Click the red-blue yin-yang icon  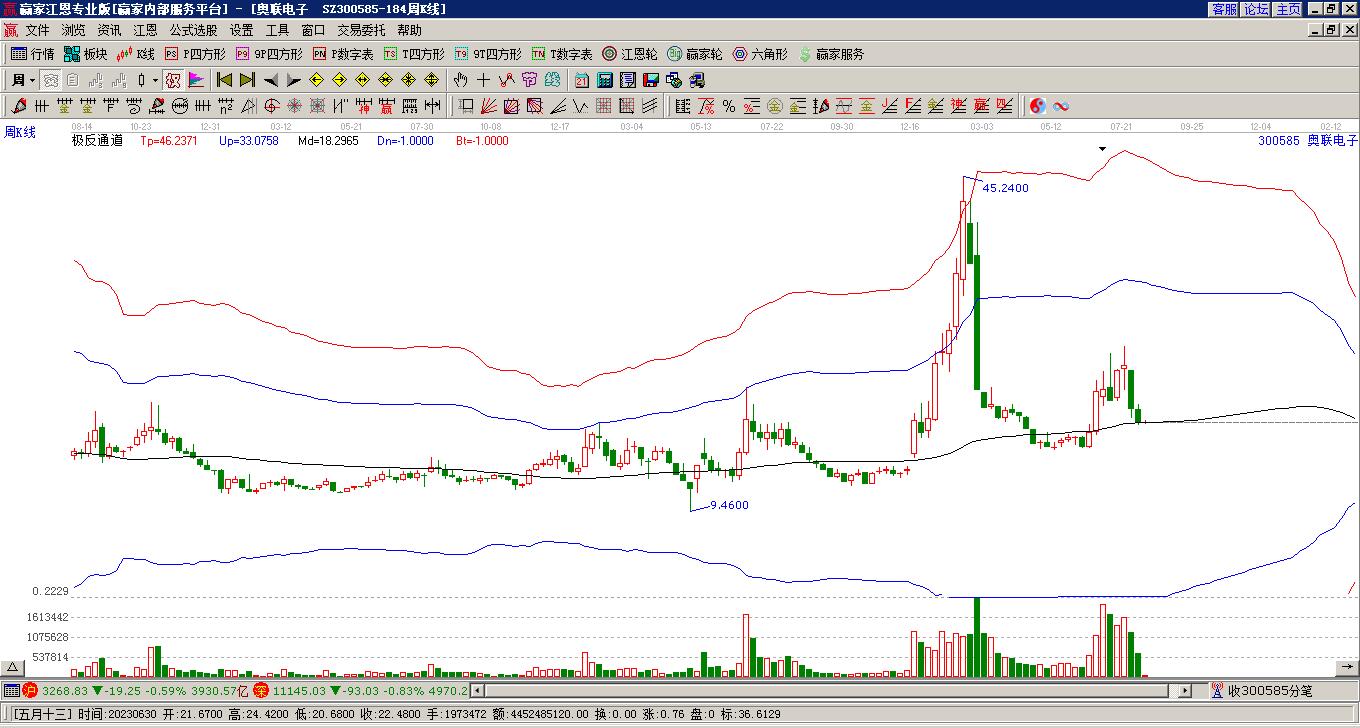1038,106
